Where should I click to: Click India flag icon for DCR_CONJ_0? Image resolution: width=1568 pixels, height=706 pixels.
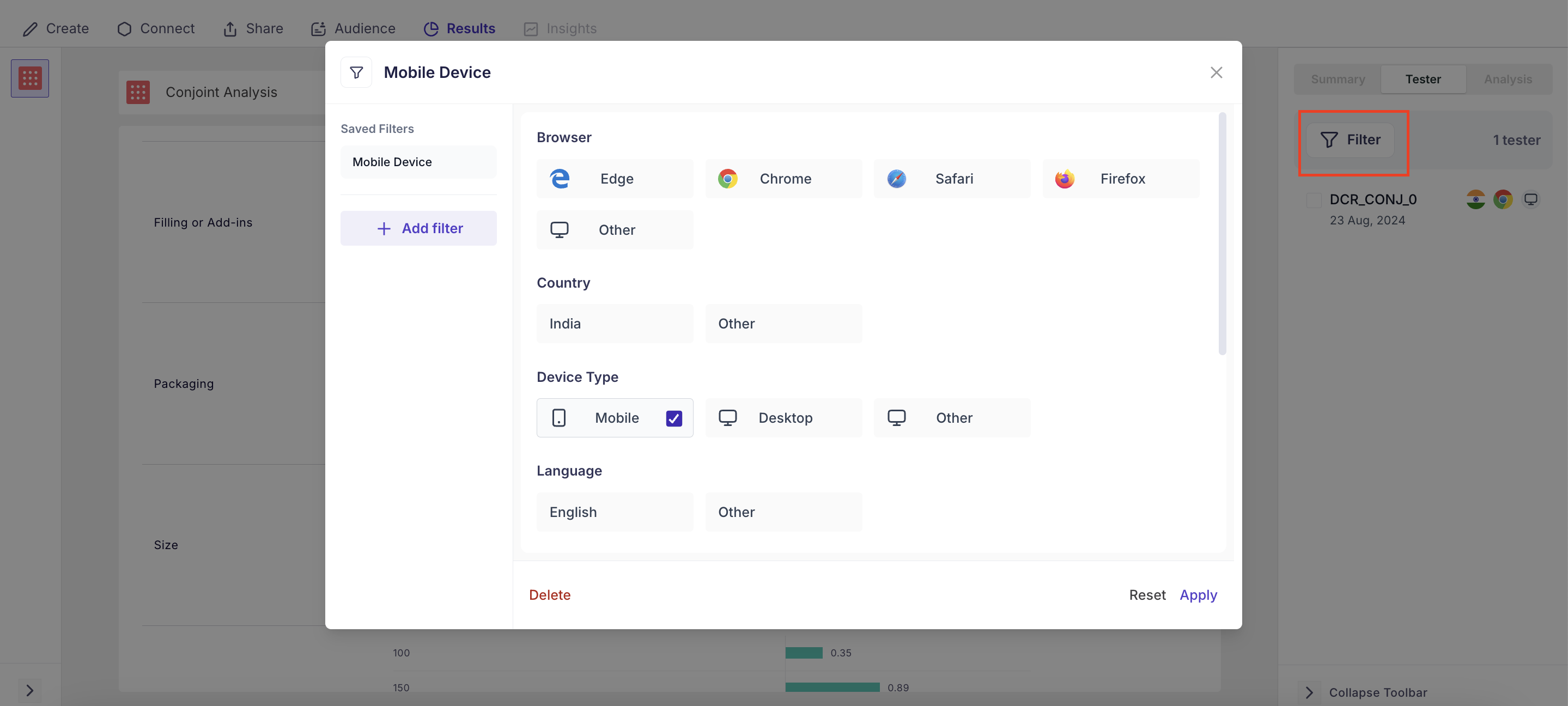click(1475, 199)
